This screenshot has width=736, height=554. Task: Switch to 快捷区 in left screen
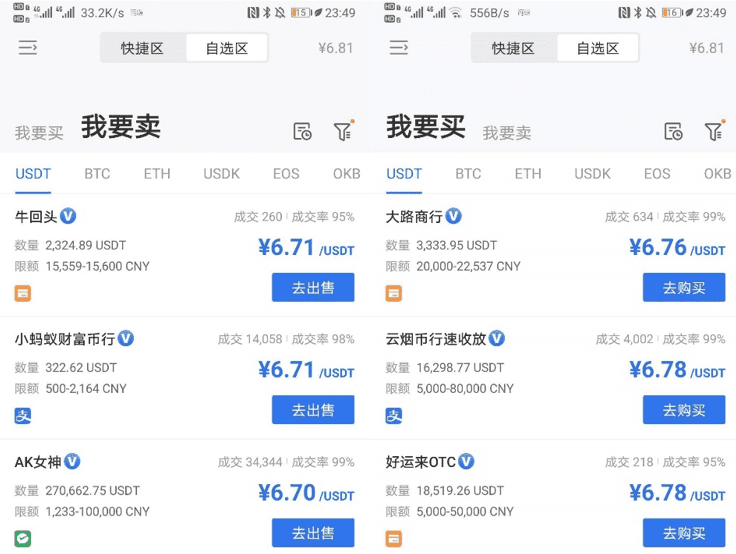pos(143,48)
